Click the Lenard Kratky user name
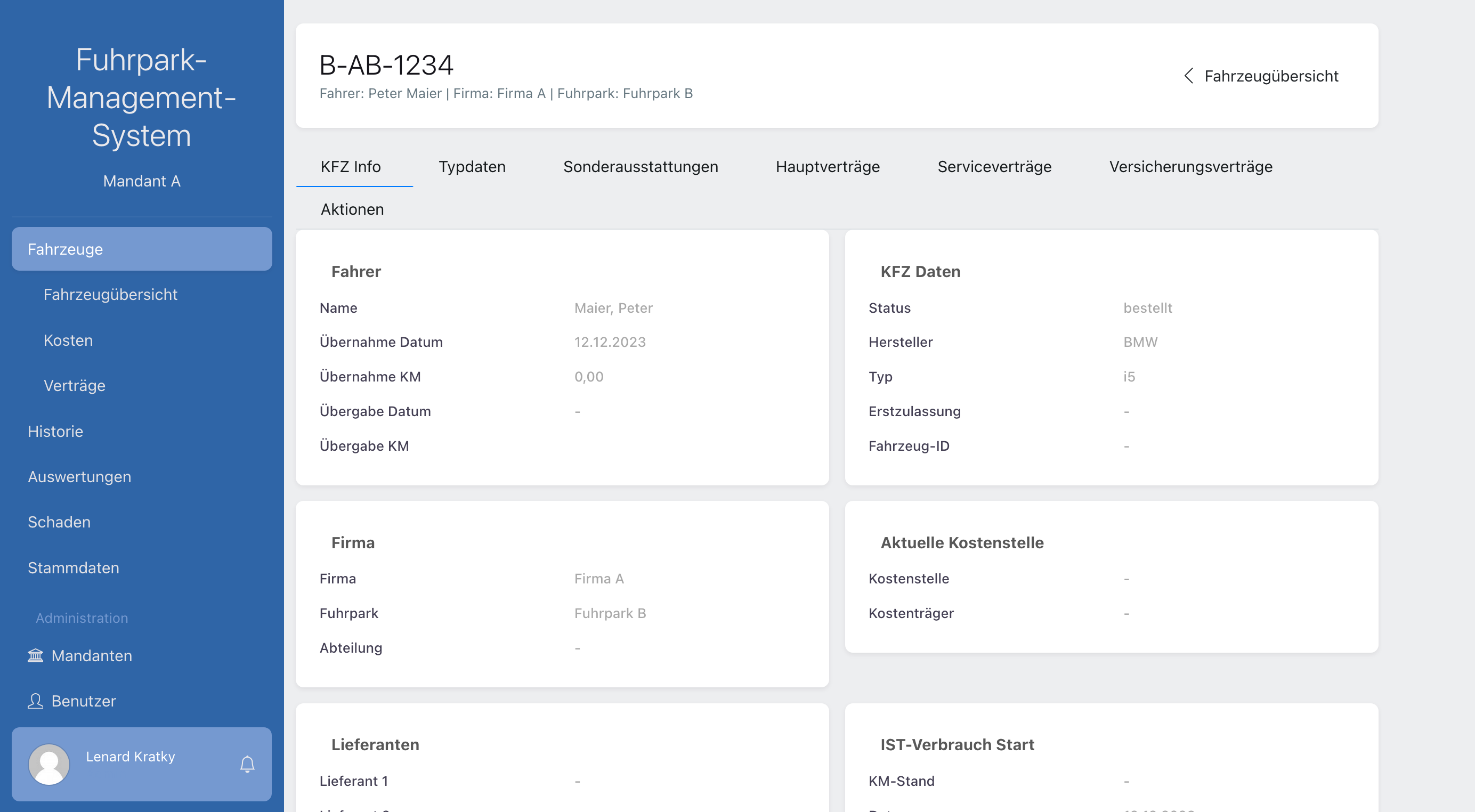The image size is (1475, 812). point(131,757)
